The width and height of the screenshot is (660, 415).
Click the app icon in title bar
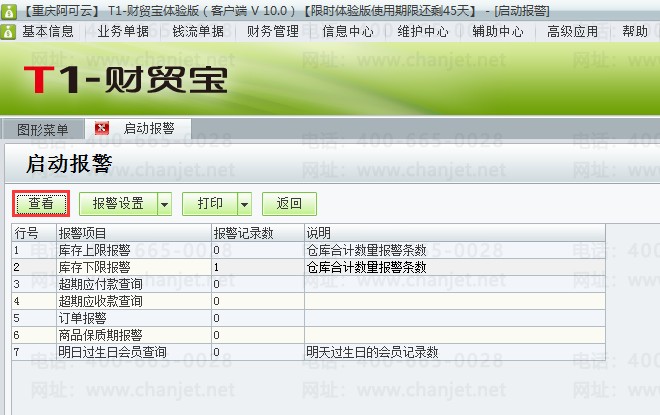[8, 11]
